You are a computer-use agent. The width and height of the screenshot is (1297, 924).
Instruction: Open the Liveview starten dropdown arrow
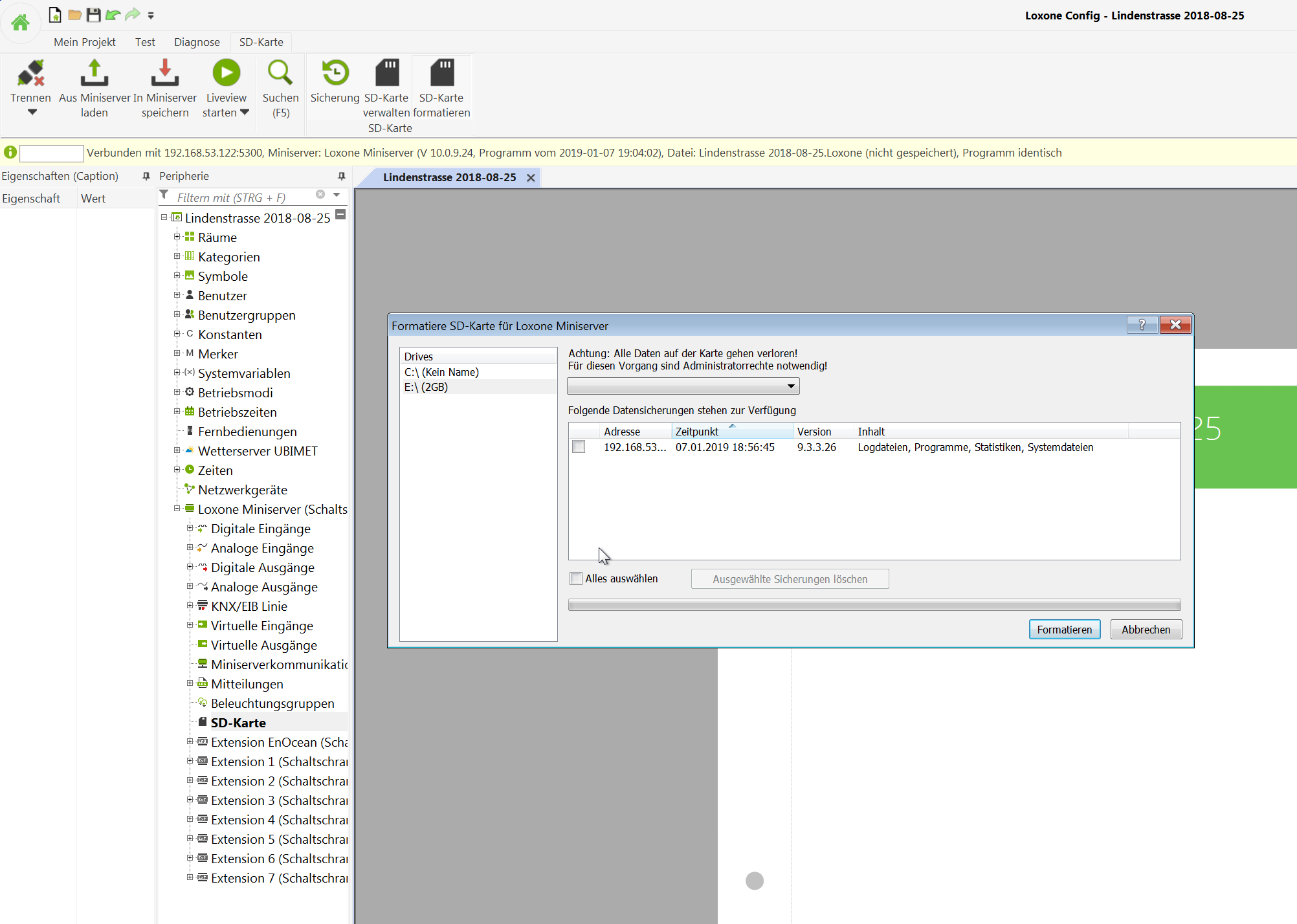click(245, 113)
